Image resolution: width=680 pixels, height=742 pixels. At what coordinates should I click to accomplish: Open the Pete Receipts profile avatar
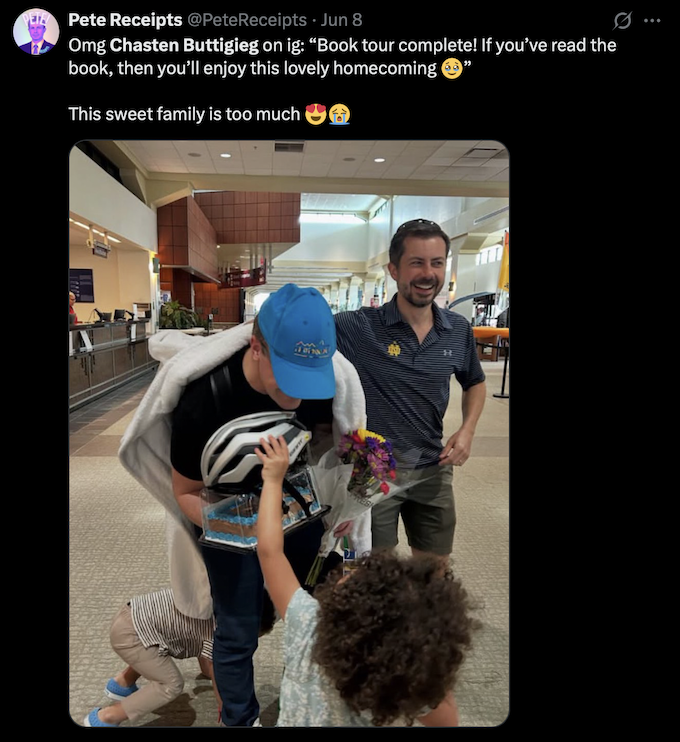coord(36,31)
